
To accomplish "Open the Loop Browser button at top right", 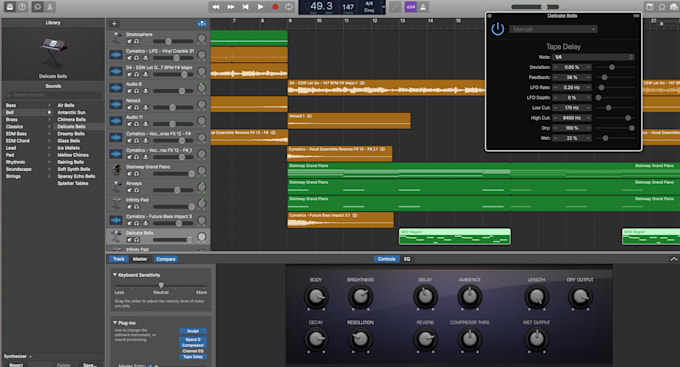I will [x=662, y=7].
